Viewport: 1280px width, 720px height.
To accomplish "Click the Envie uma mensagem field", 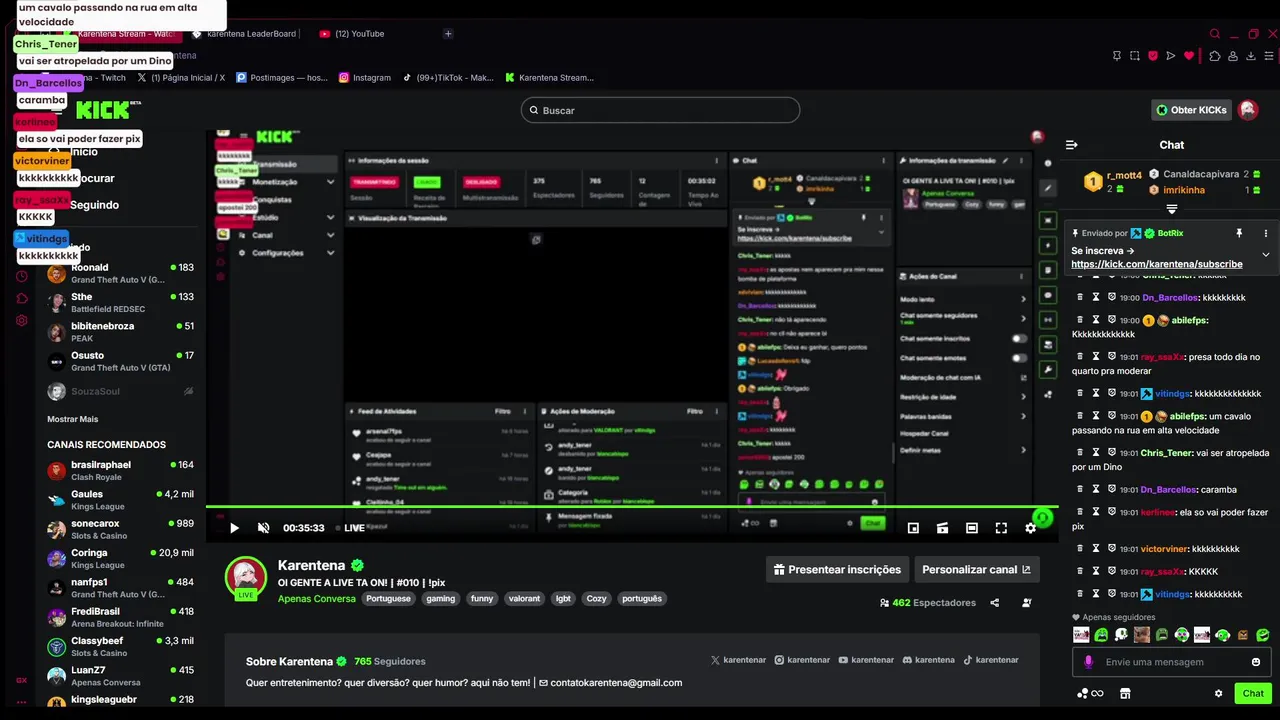I will 1172,662.
